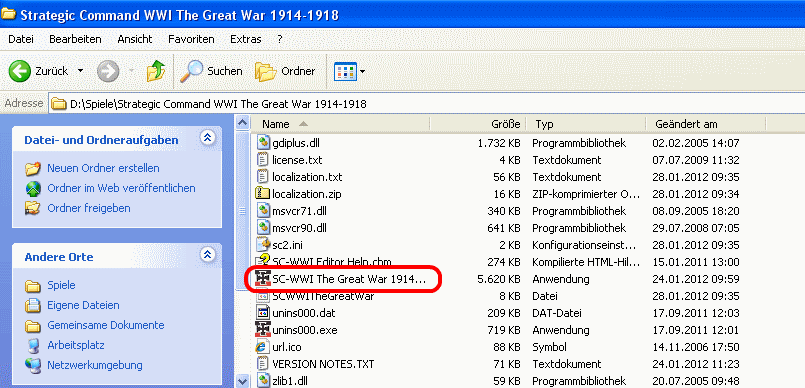Select the unins000.exe uninstaller icon
The image size is (805, 388).
(263, 329)
